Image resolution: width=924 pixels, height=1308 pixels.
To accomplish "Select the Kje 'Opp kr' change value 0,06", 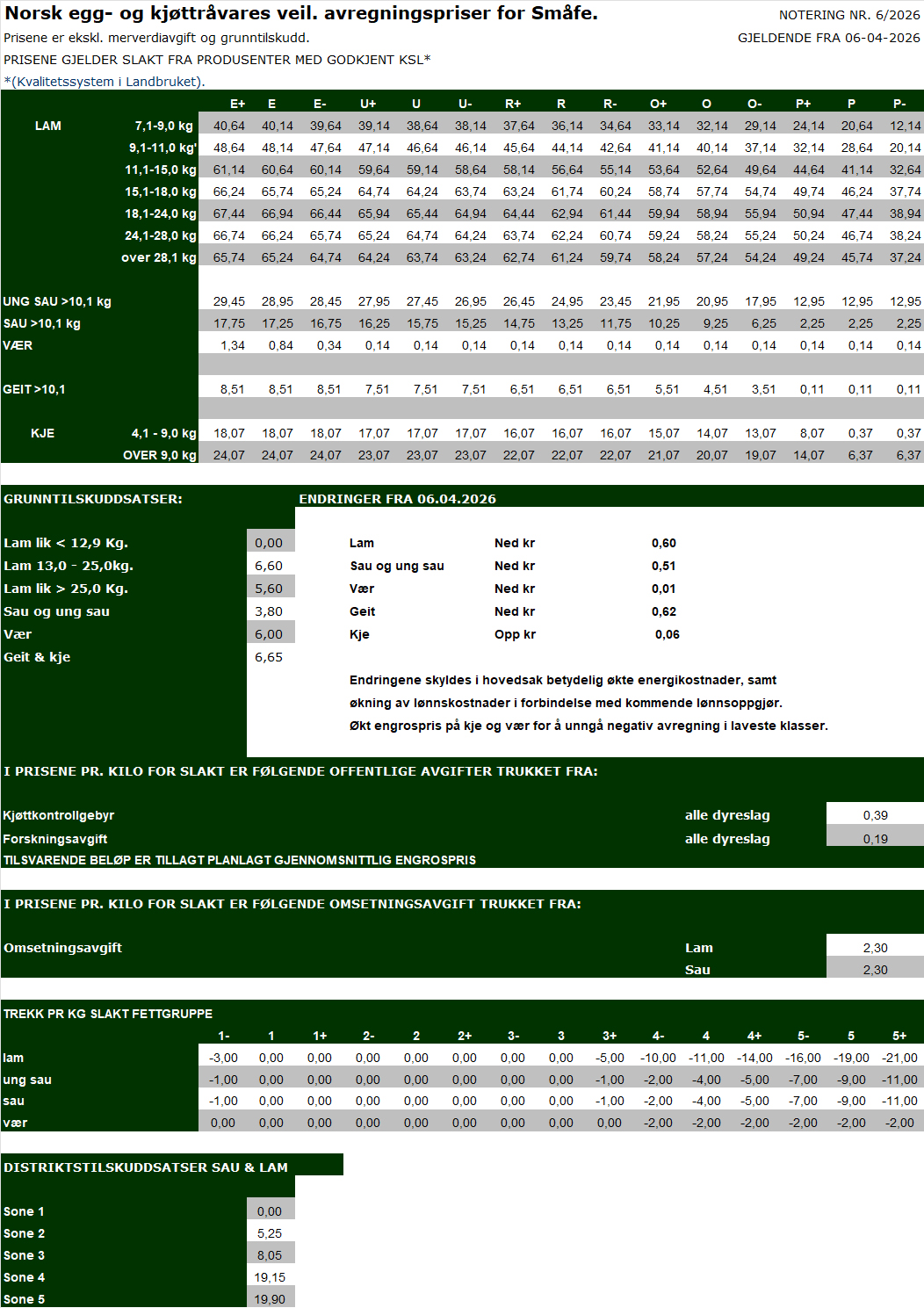I will click(667, 634).
